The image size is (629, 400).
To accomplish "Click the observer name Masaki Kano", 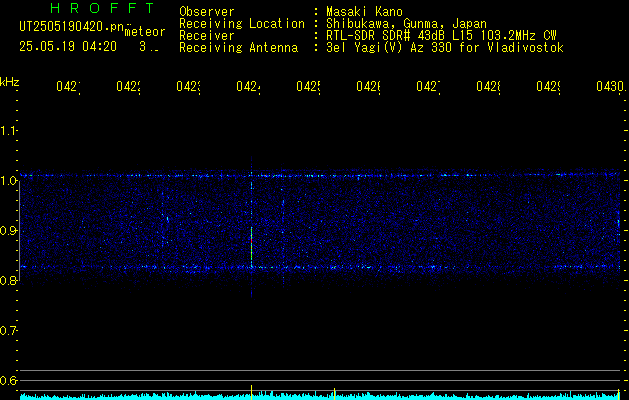I will click(x=364, y=12).
